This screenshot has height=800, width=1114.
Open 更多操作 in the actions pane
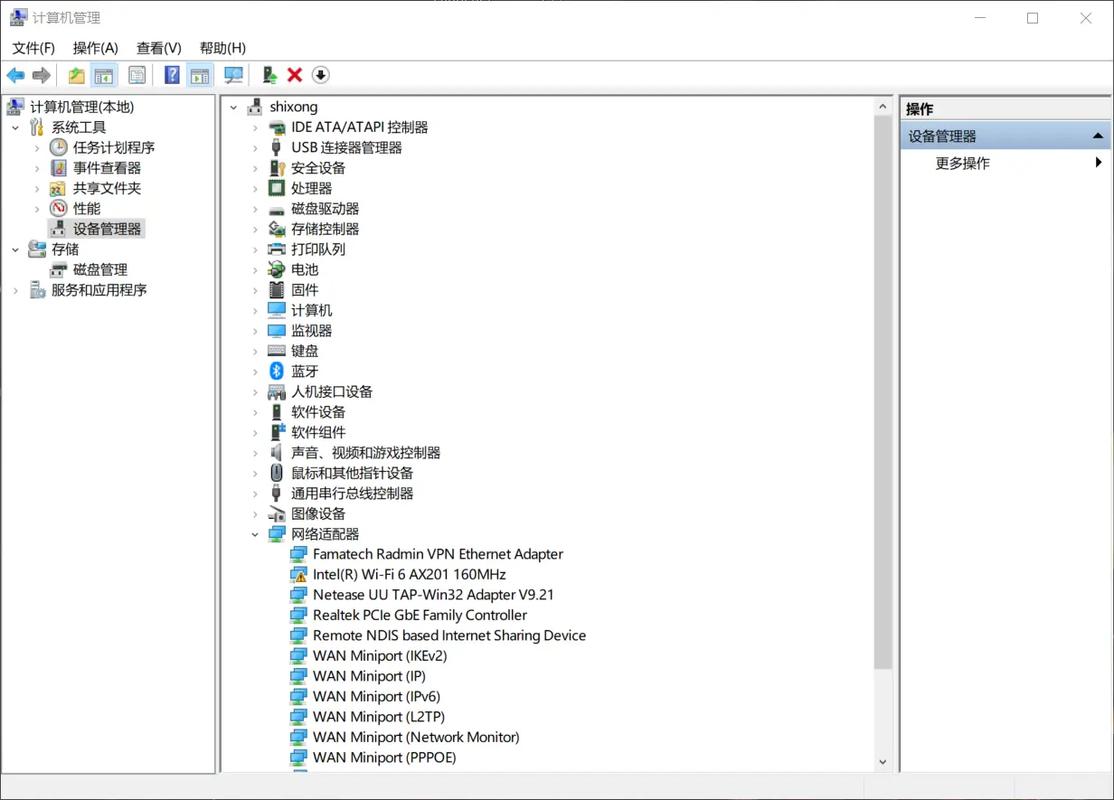[x=962, y=163]
